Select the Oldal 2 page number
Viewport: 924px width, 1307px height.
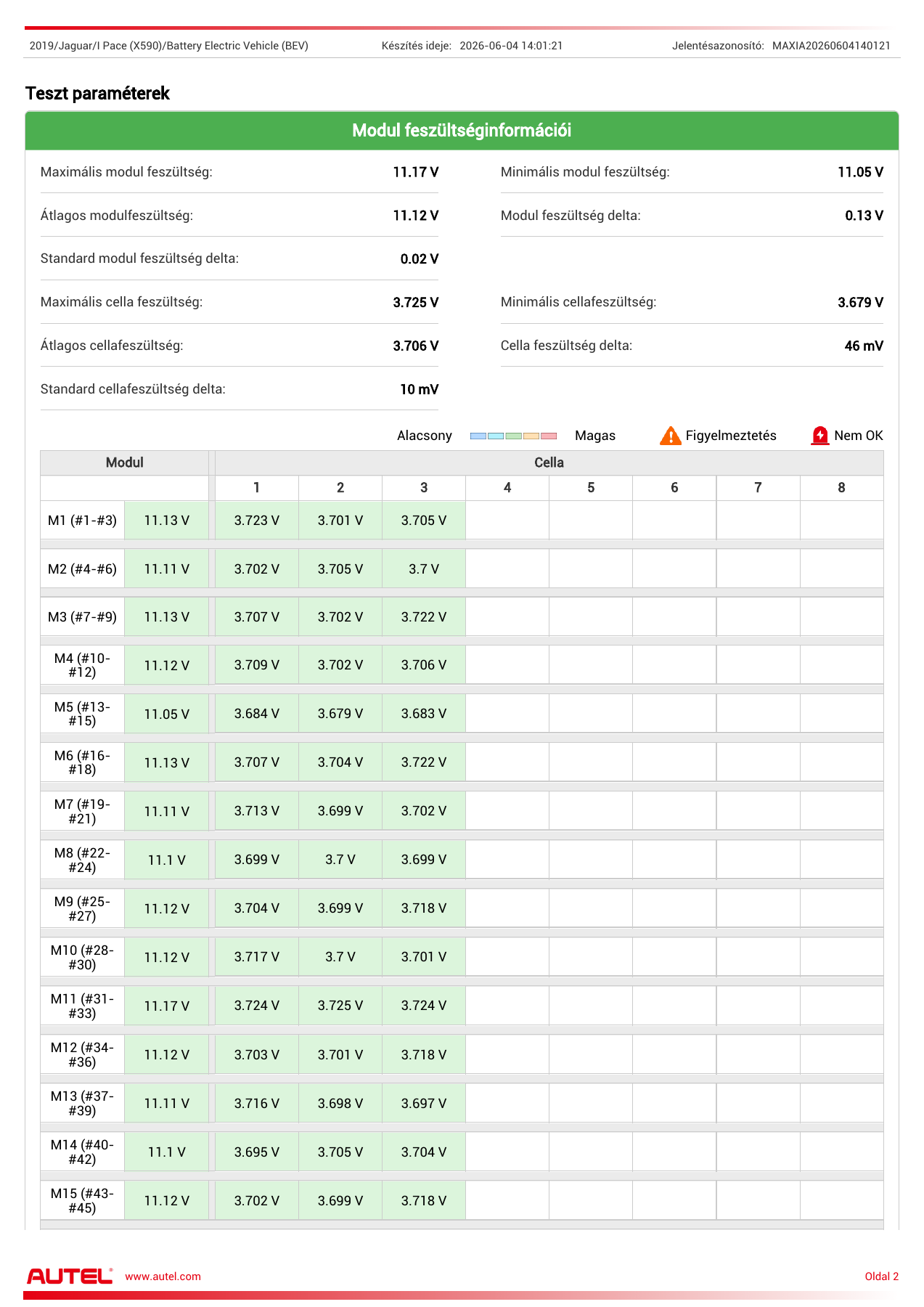[882, 1277]
